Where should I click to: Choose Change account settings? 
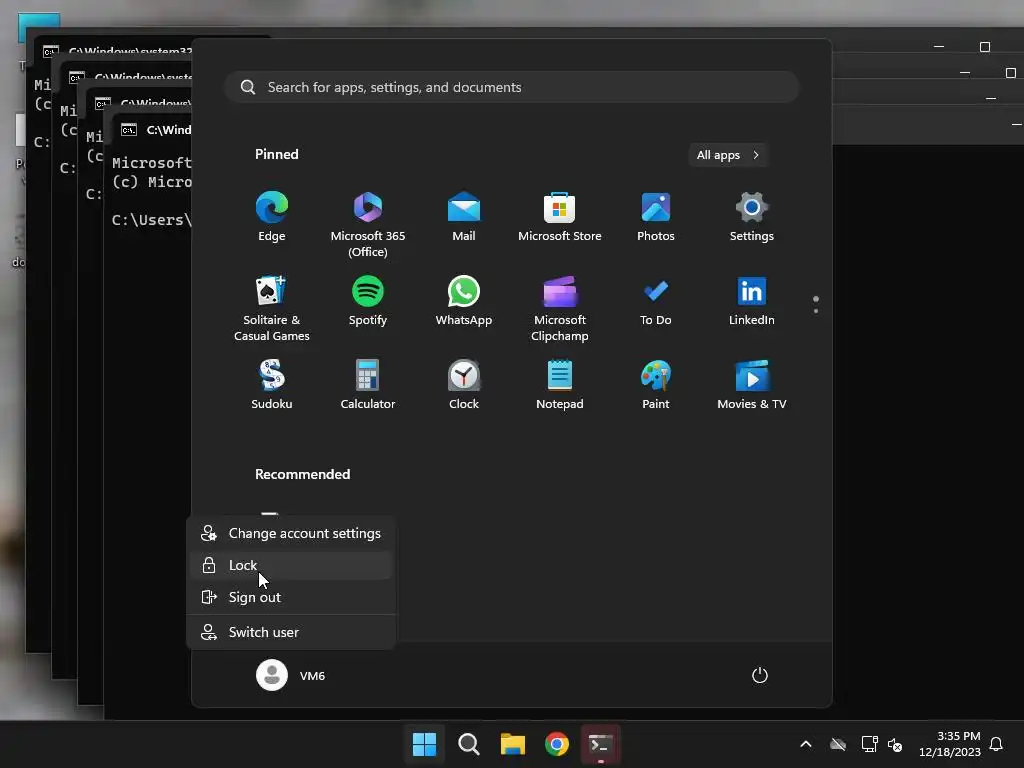291,534
